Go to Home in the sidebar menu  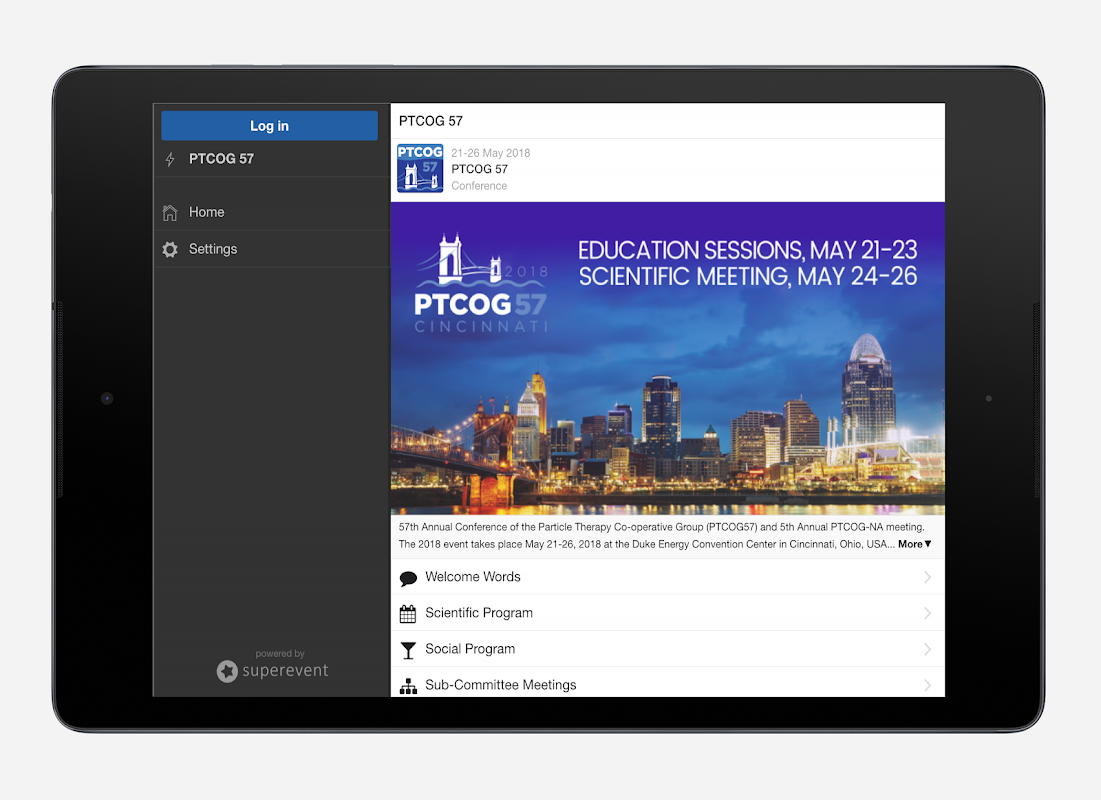[272, 212]
